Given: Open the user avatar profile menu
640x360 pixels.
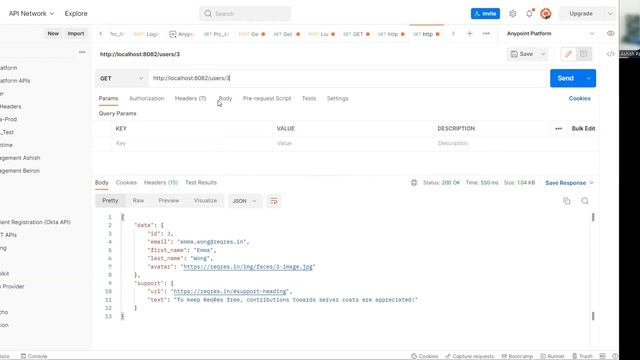Looking at the screenshot, I should [546, 13].
